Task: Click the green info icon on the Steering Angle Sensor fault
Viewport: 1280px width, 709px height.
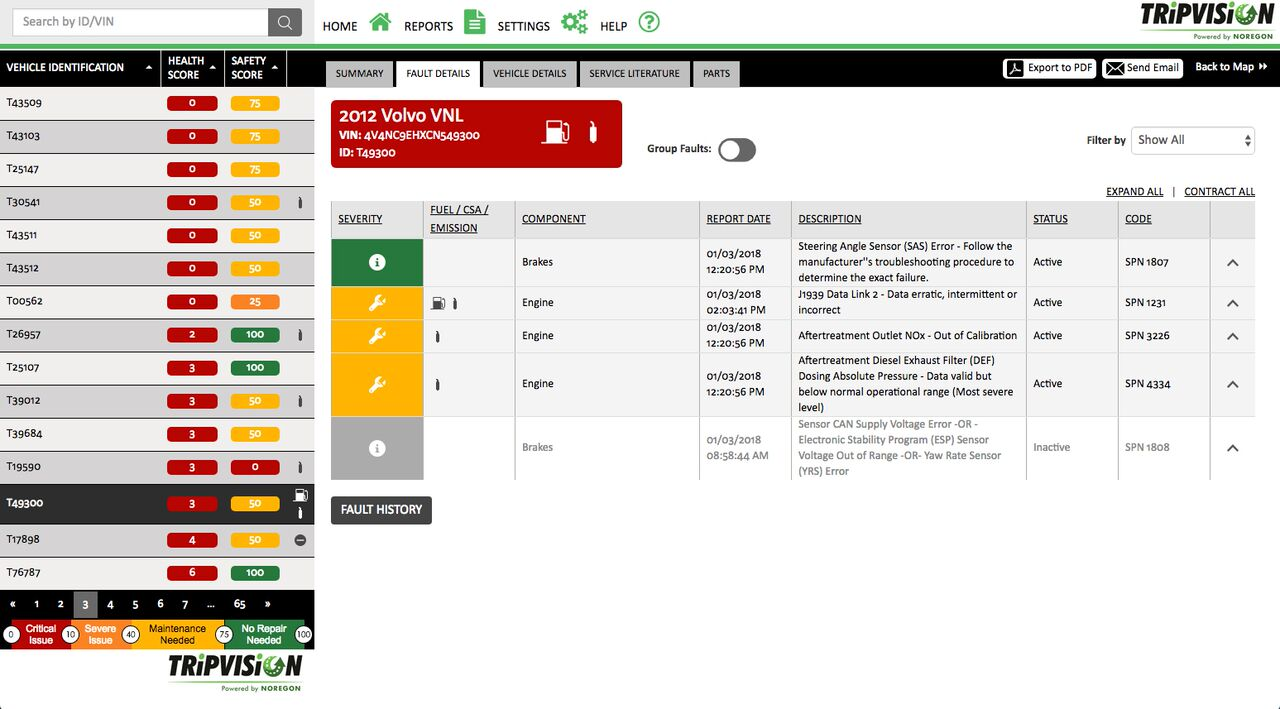Action: [377, 262]
